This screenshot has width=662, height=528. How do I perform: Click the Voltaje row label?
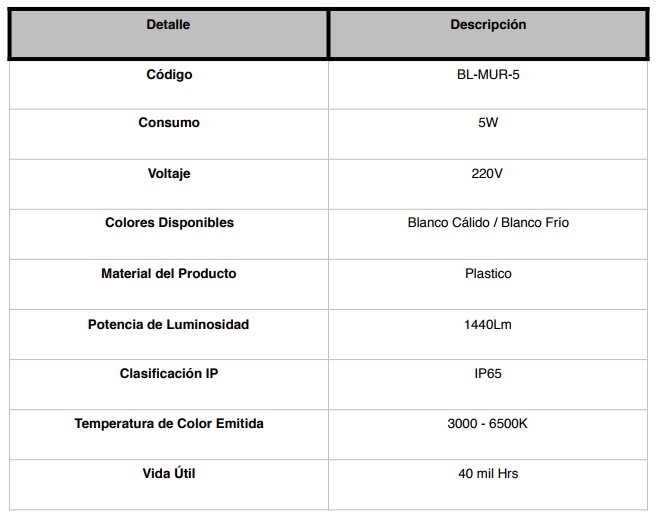[x=169, y=174]
